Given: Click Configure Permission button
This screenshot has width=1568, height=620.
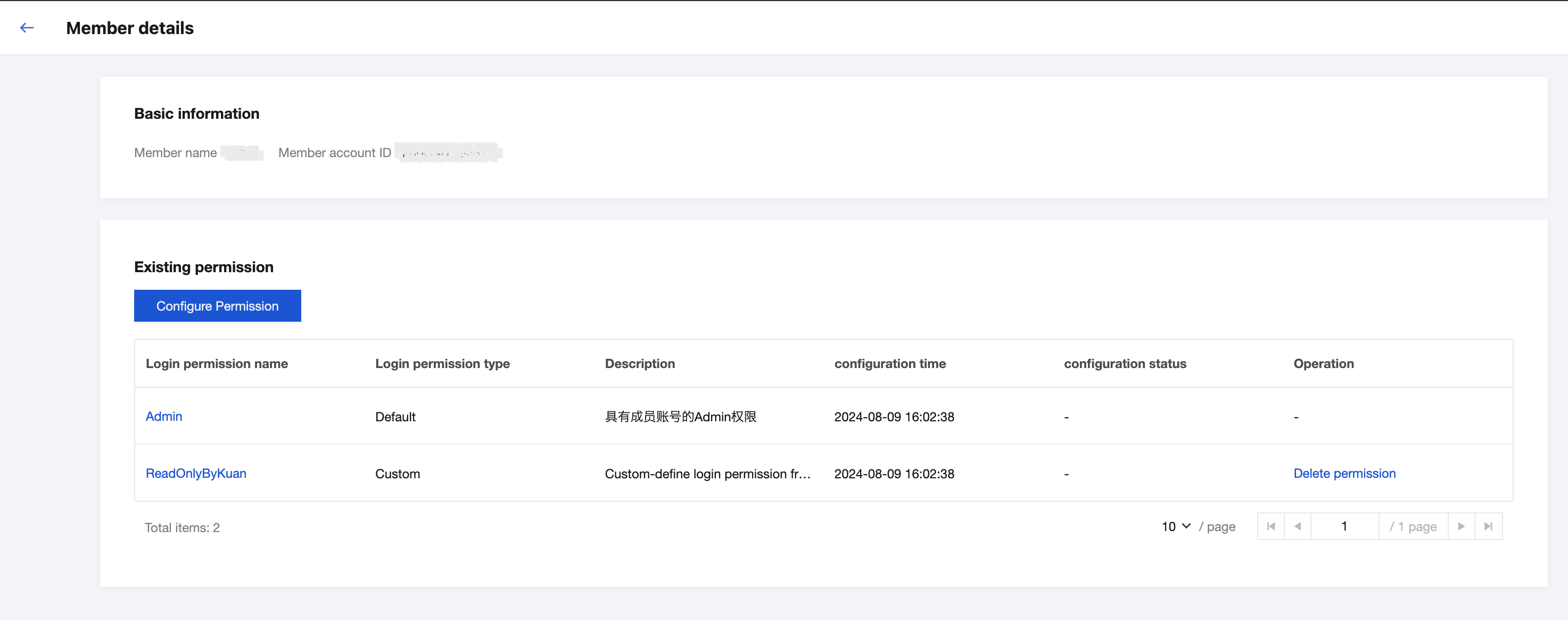Looking at the screenshot, I should pos(217,306).
